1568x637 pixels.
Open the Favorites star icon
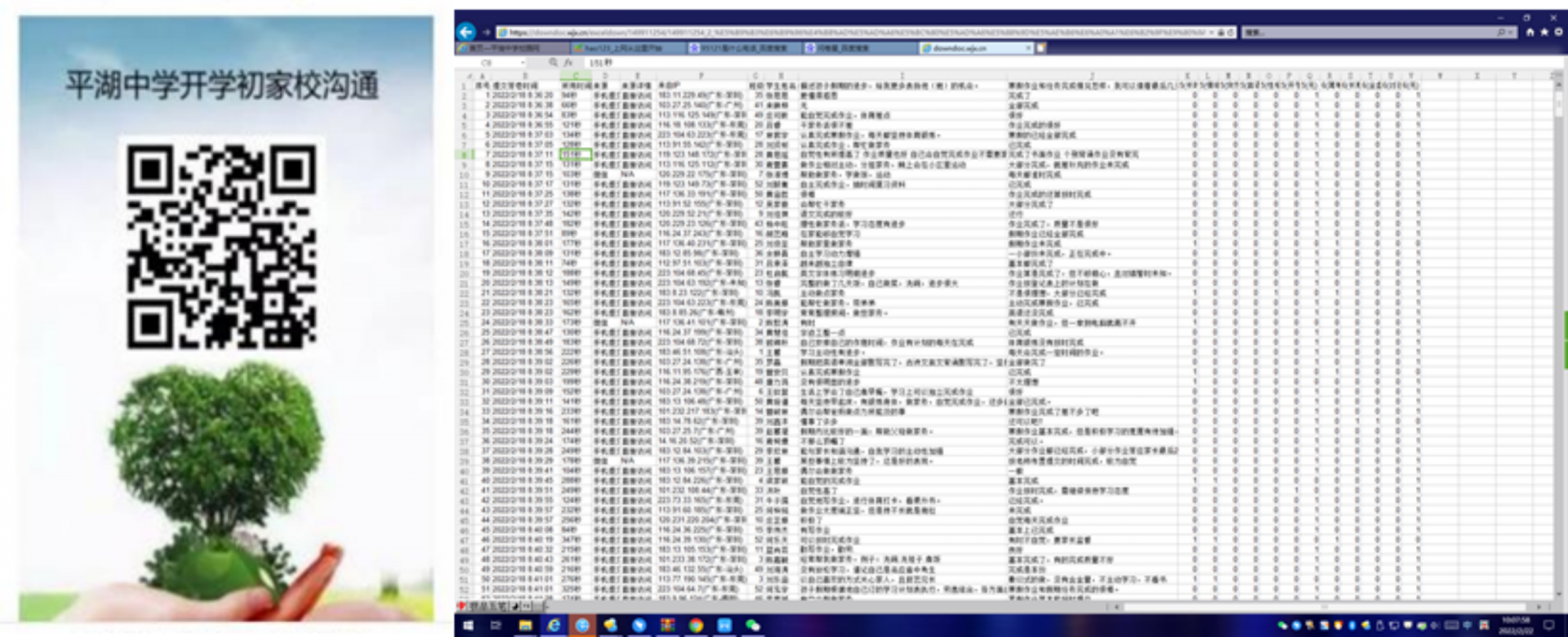point(1543,33)
